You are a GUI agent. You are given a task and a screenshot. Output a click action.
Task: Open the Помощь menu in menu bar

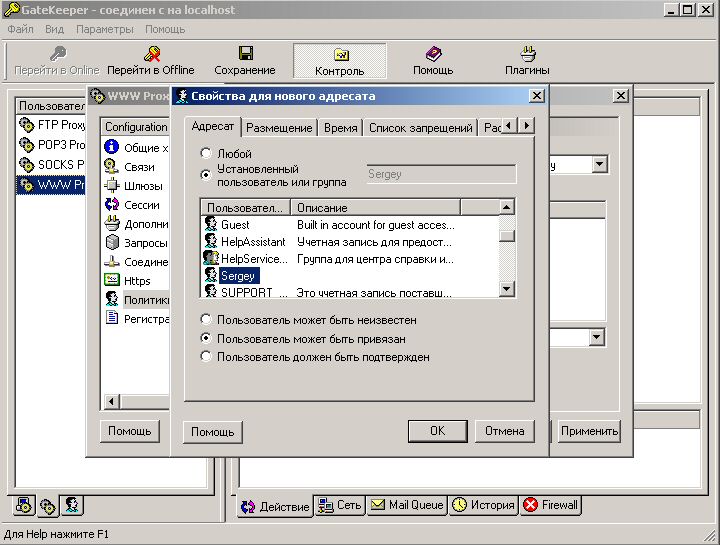coord(165,29)
